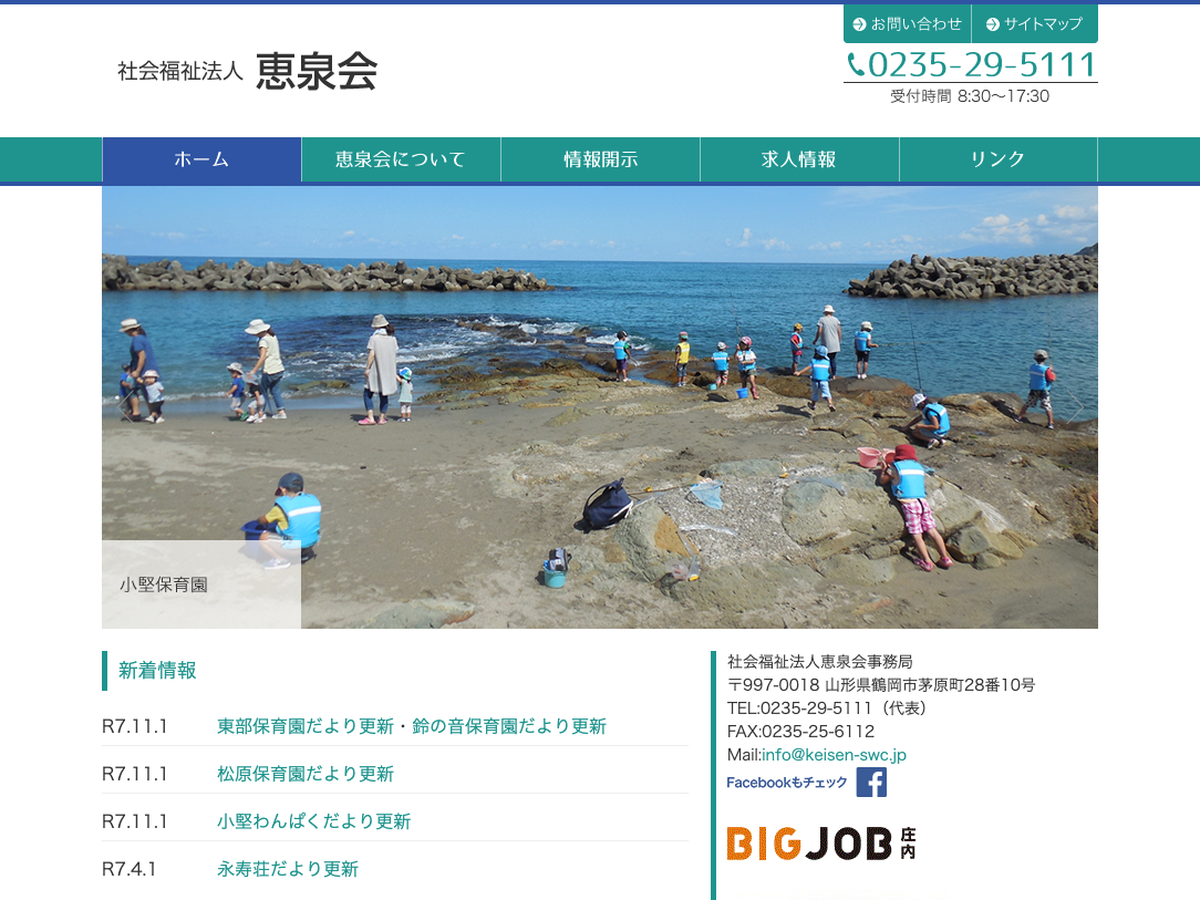Click the arrow icon beside サイトマップ
The width and height of the screenshot is (1200, 900).
click(992, 24)
